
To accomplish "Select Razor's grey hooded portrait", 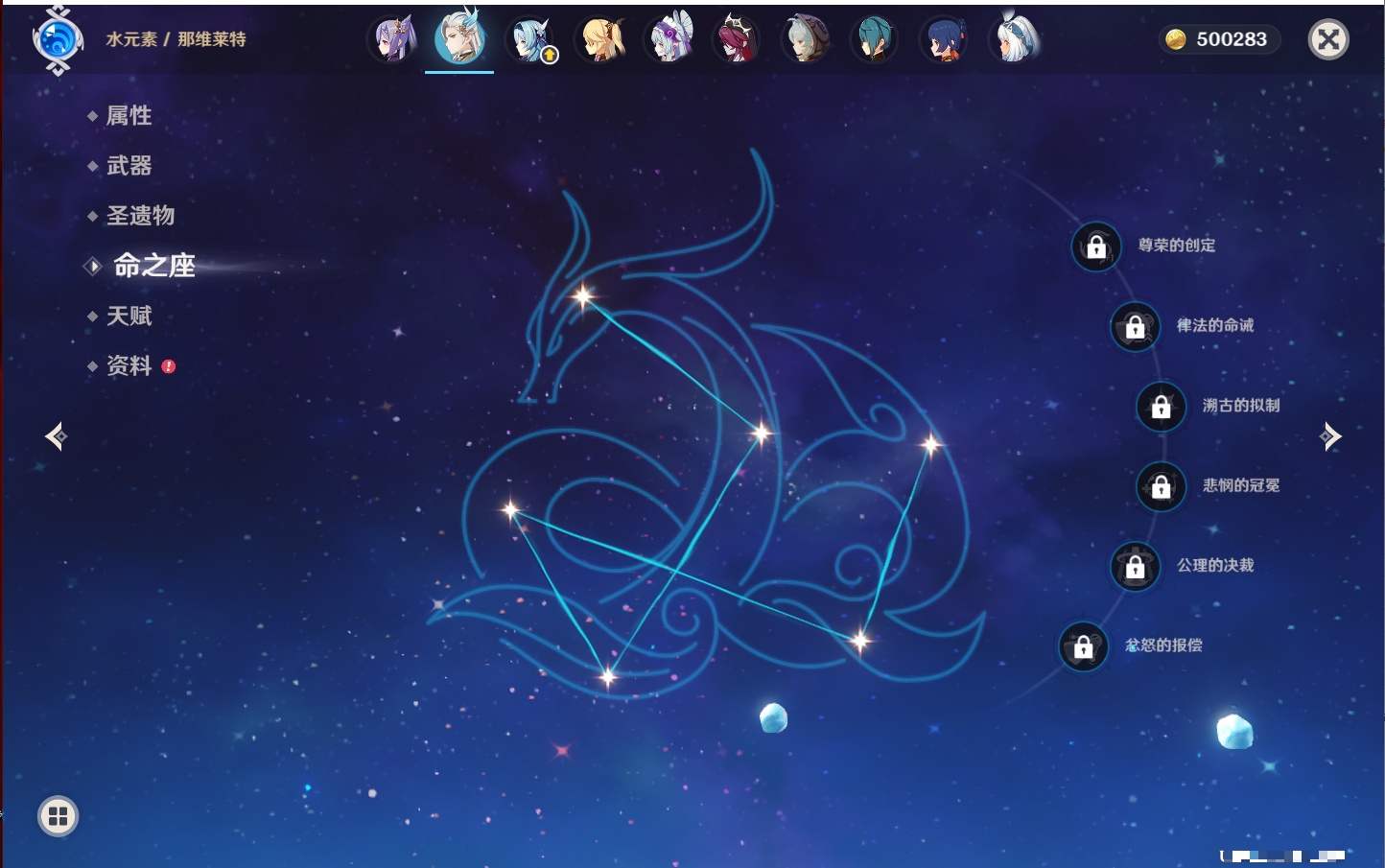I will tap(806, 40).
